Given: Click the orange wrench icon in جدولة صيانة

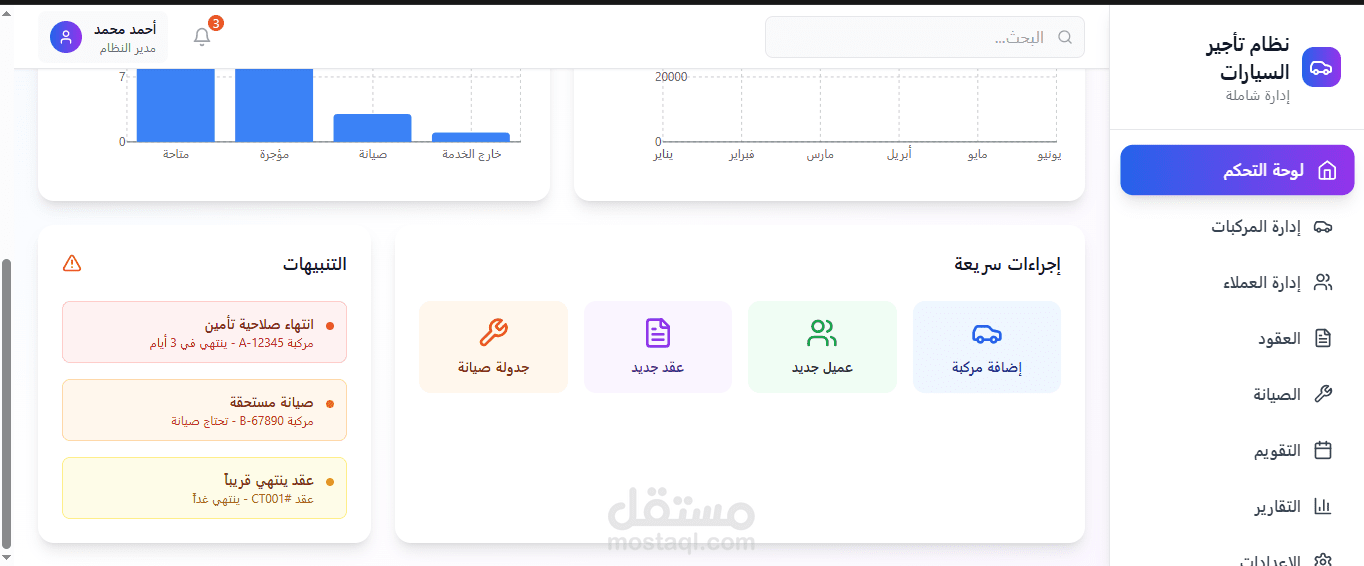Looking at the screenshot, I should (493, 333).
